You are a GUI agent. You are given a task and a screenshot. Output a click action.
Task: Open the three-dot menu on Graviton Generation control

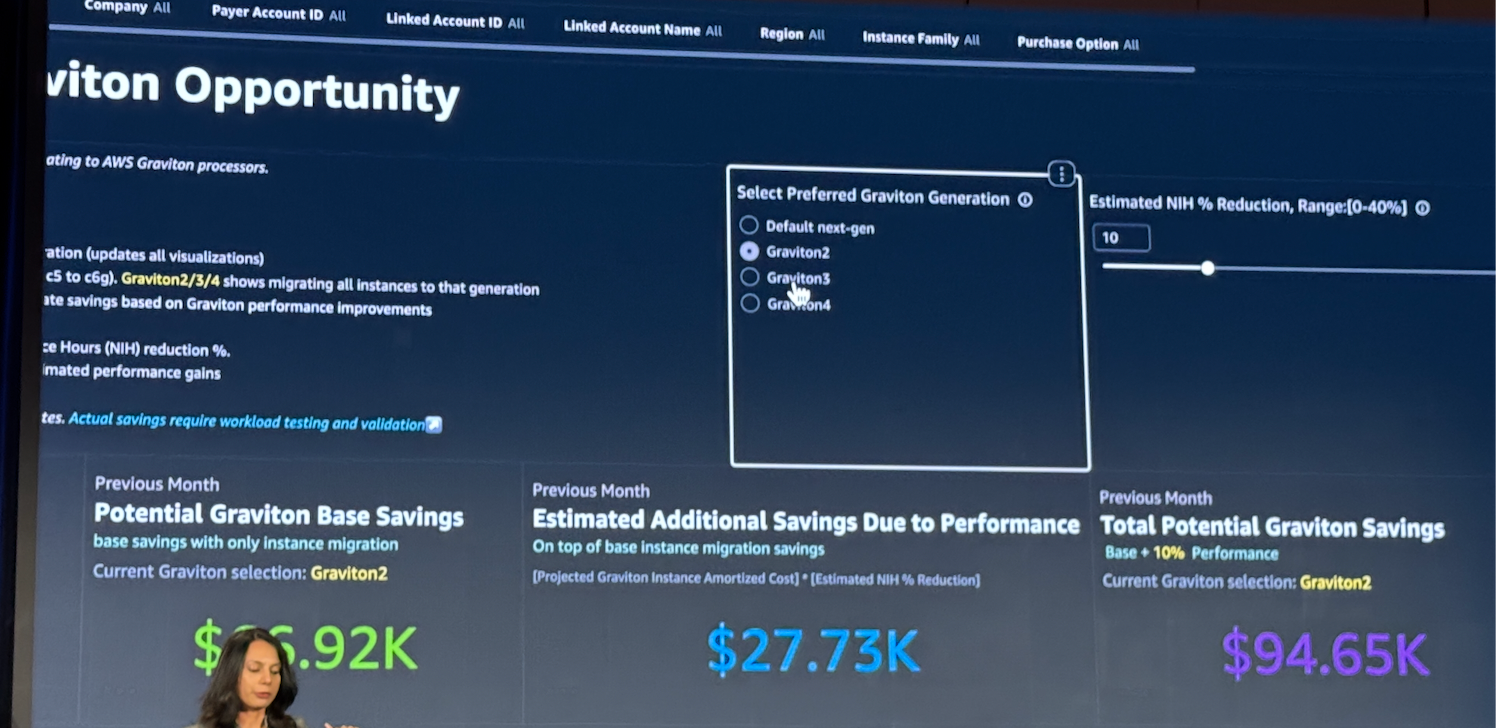1061,174
